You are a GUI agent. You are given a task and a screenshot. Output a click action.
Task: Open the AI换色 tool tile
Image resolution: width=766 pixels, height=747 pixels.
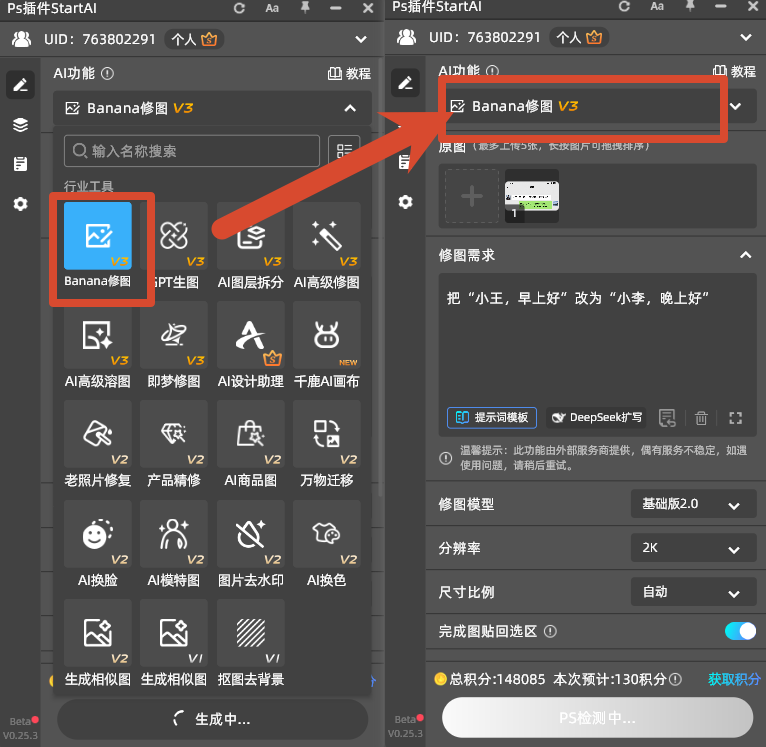(327, 534)
